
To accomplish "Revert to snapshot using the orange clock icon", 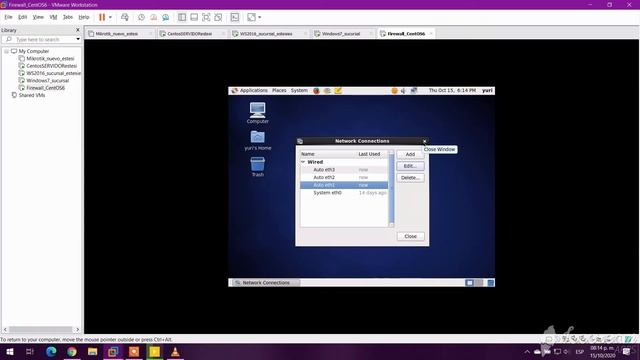I will point(153,17).
